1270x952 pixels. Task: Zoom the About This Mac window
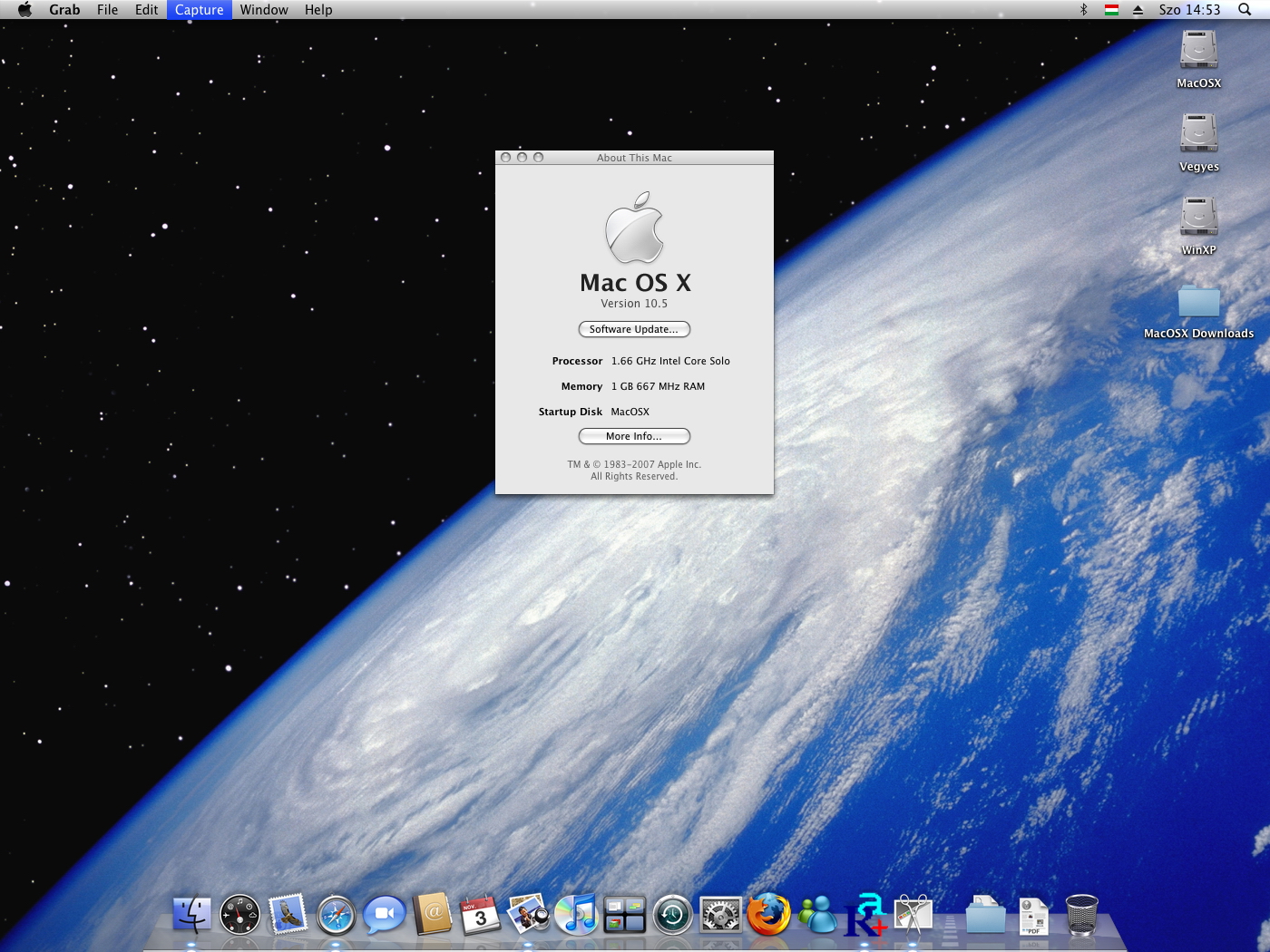538,157
